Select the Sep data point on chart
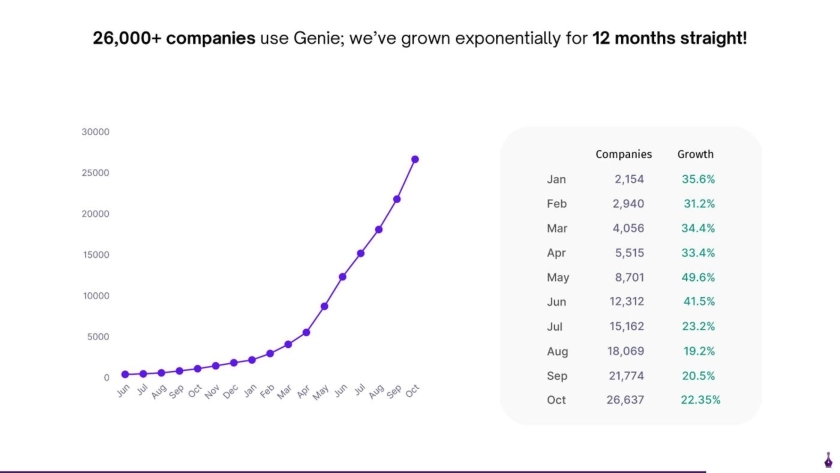 [x=397, y=199]
